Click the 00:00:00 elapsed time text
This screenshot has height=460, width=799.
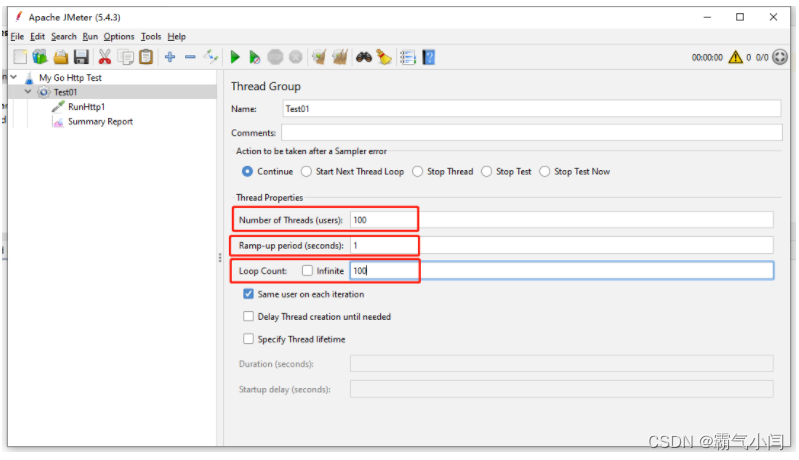(x=707, y=58)
